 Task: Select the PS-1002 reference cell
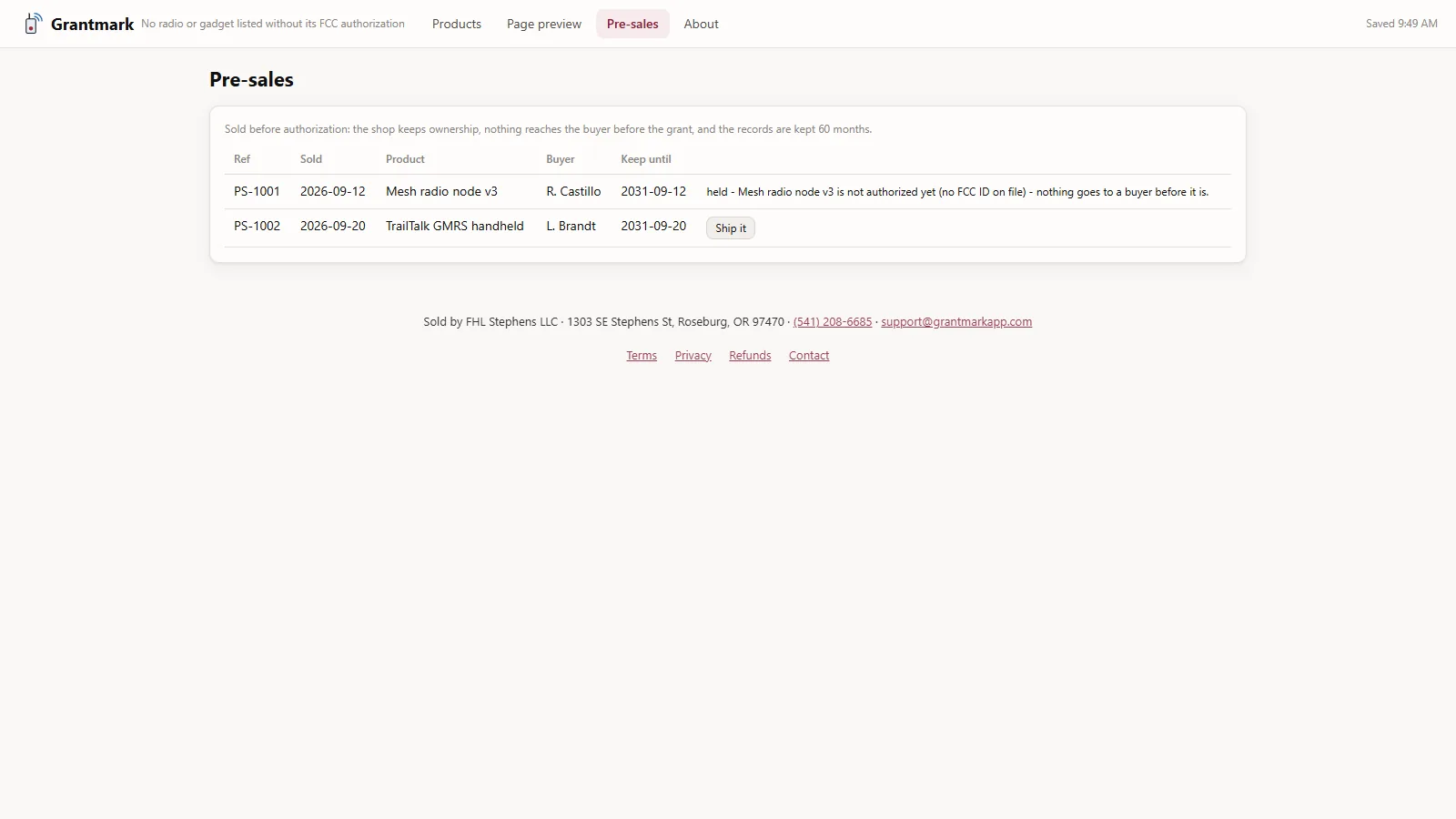pyautogui.click(x=257, y=227)
